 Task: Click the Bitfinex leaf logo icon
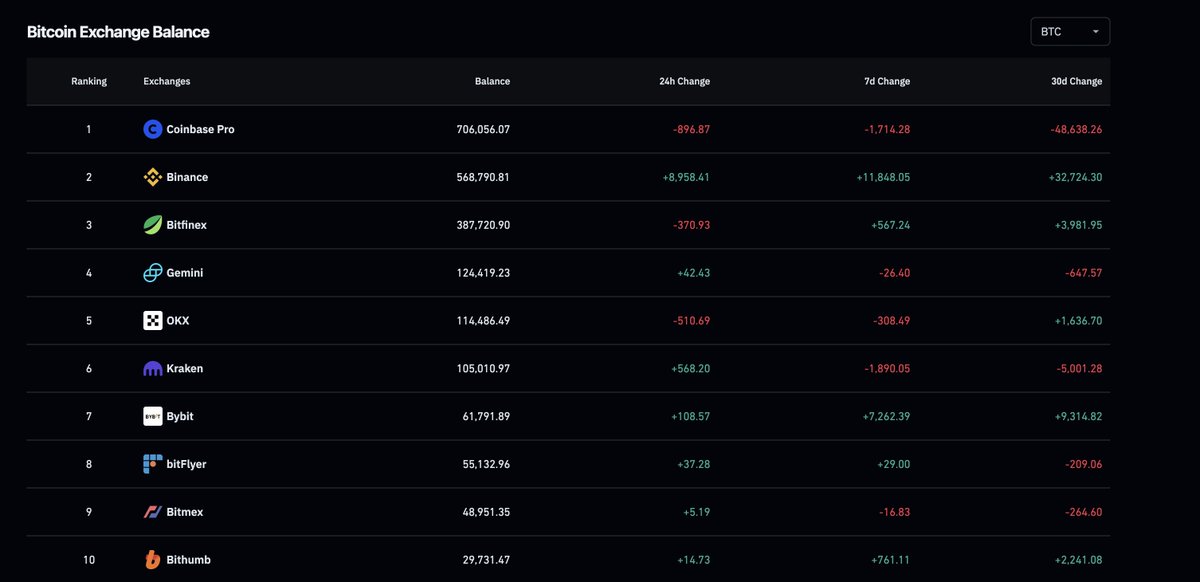coord(152,225)
